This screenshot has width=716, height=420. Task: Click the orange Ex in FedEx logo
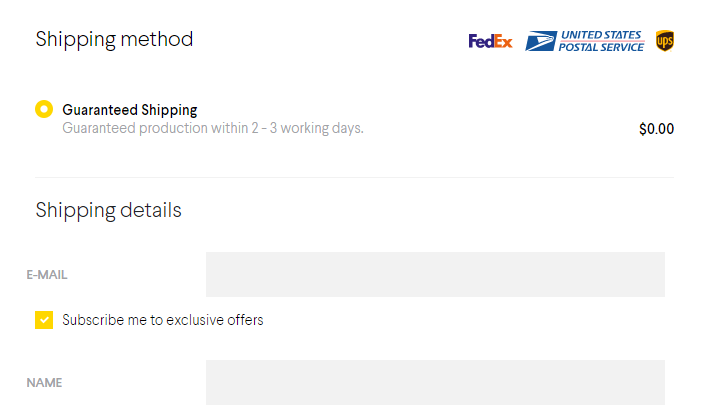503,42
